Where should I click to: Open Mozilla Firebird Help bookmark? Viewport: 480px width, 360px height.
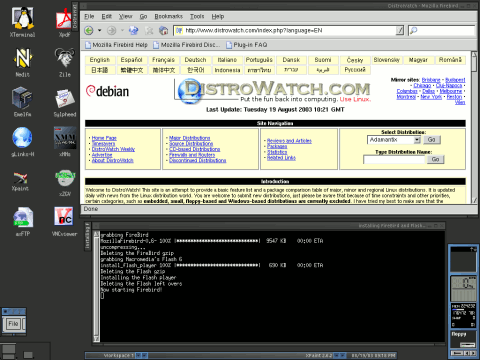click(x=116, y=45)
